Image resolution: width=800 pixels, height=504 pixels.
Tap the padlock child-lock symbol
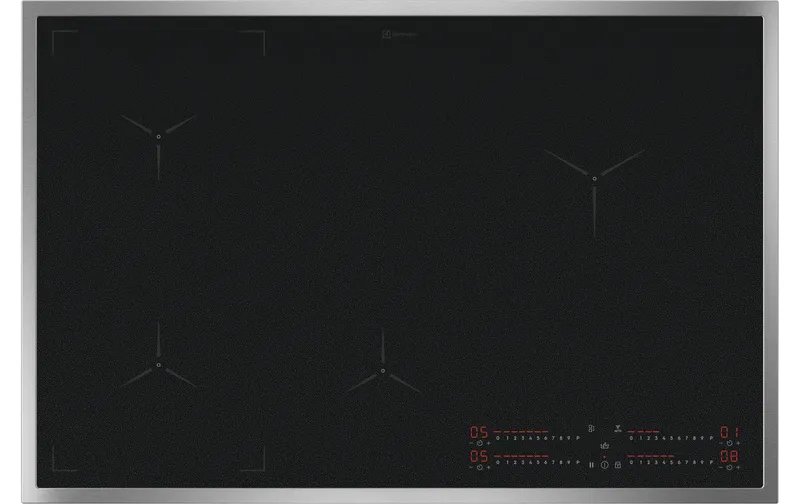coord(618,465)
